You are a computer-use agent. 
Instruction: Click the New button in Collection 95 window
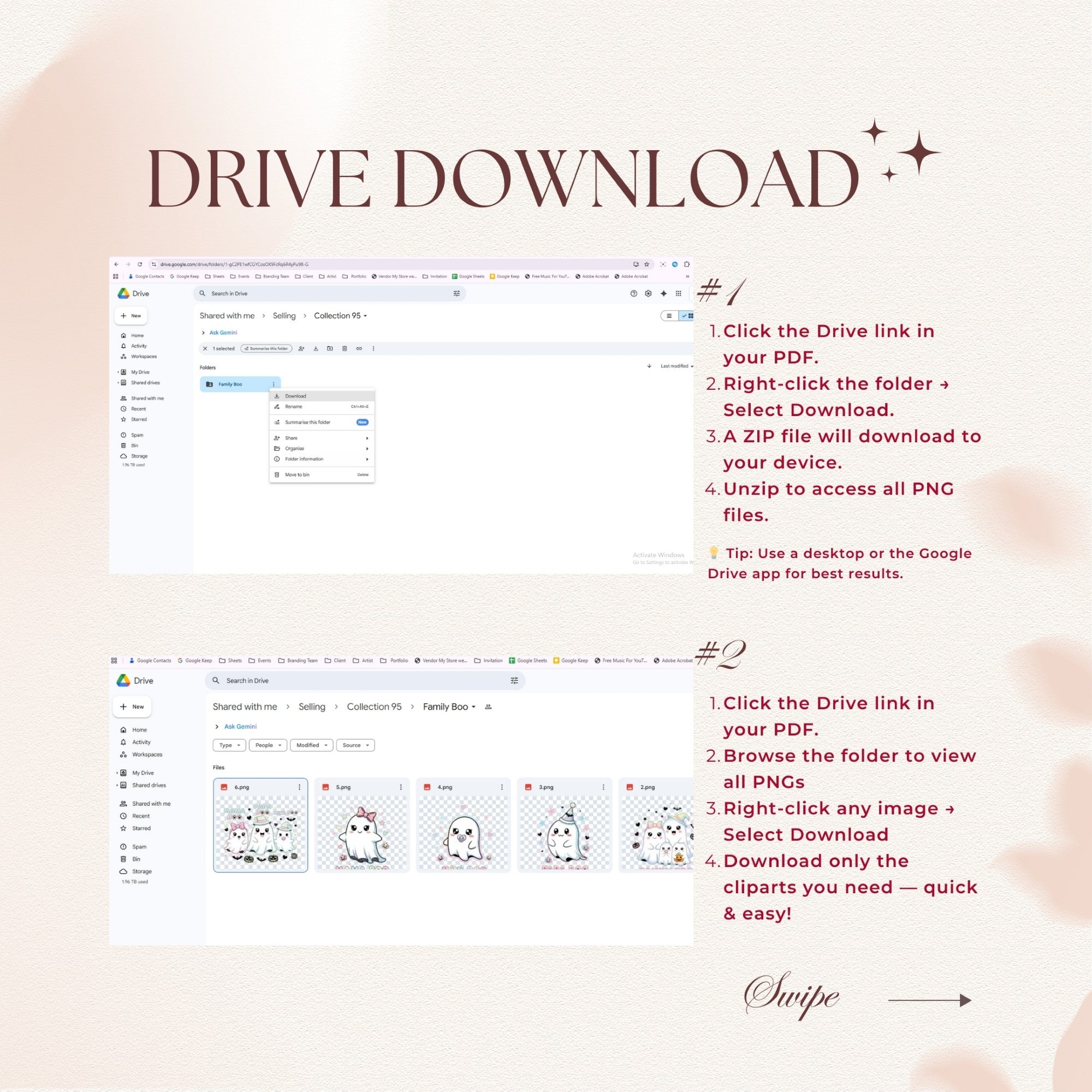[x=130, y=316]
